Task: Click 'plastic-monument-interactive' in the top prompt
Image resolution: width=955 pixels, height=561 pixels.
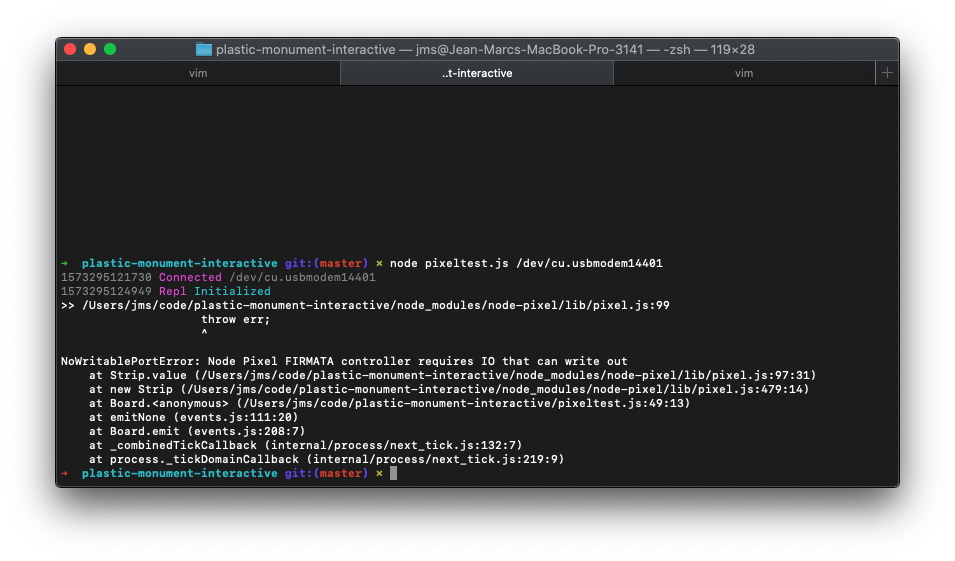Action: (180, 263)
